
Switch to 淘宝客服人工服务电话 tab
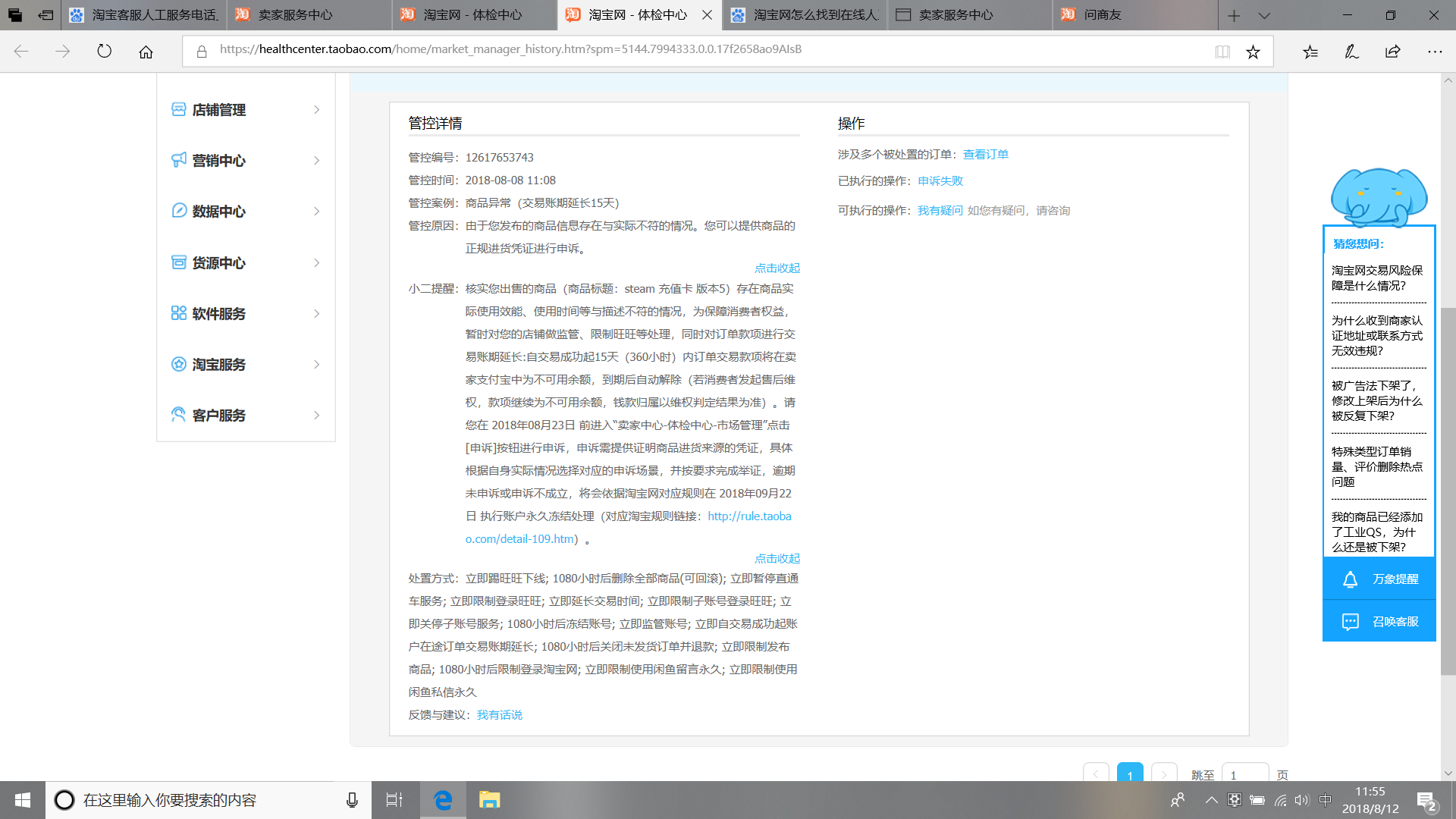[x=144, y=15]
